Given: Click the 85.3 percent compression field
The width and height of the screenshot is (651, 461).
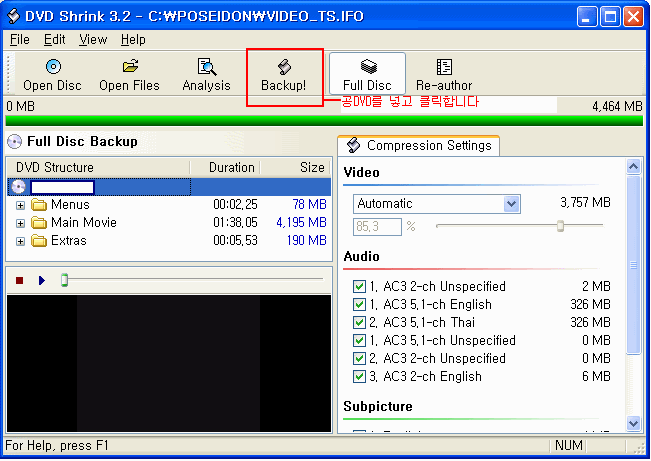Looking at the screenshot, I should (377, 227).
